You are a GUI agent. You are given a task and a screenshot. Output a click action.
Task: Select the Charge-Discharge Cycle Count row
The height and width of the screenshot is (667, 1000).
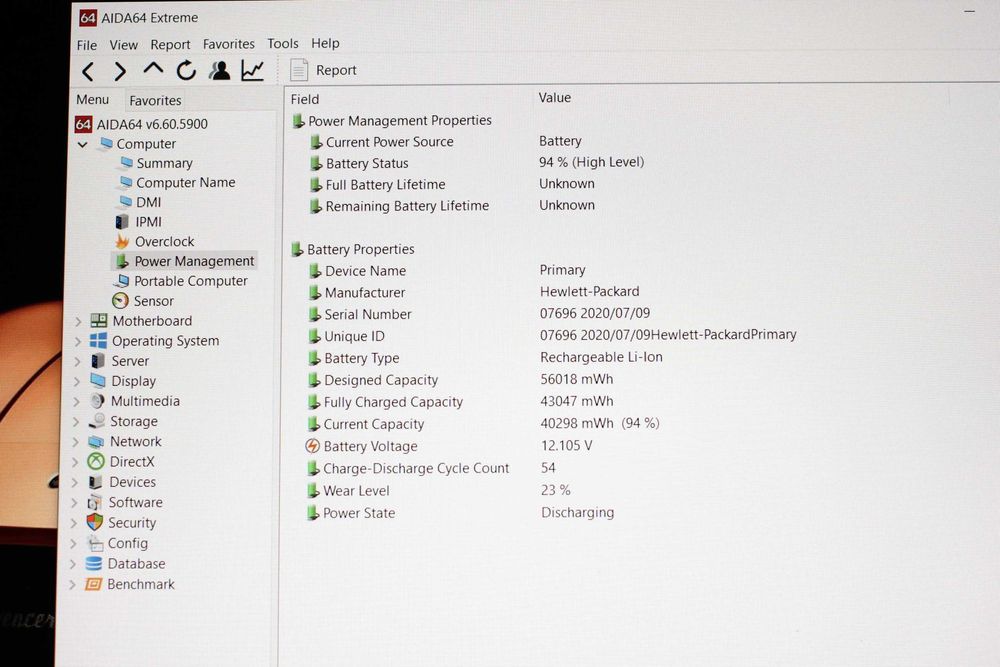pyautogui.click(x=408, y=469)
